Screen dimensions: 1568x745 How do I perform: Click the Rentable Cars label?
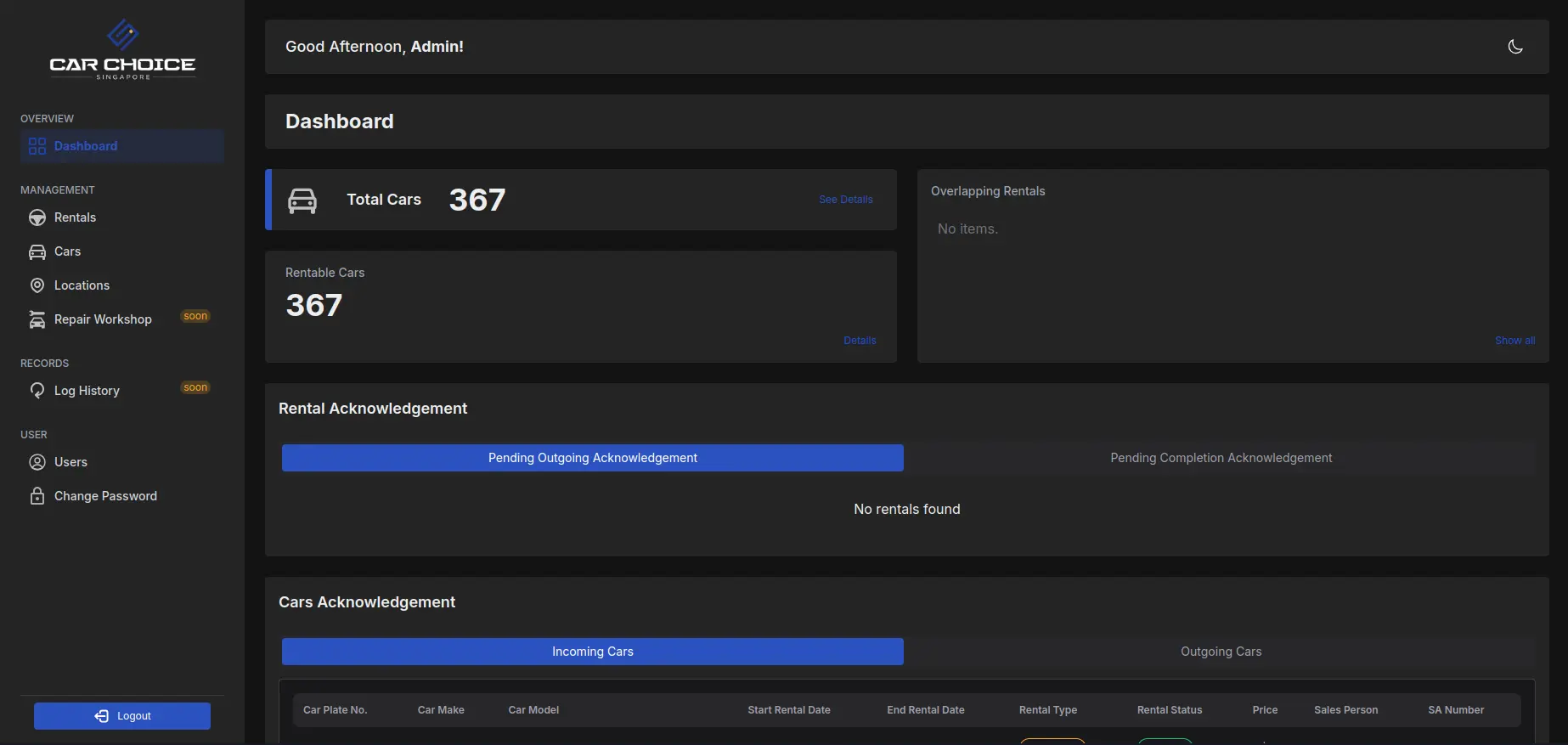(324, 273)
